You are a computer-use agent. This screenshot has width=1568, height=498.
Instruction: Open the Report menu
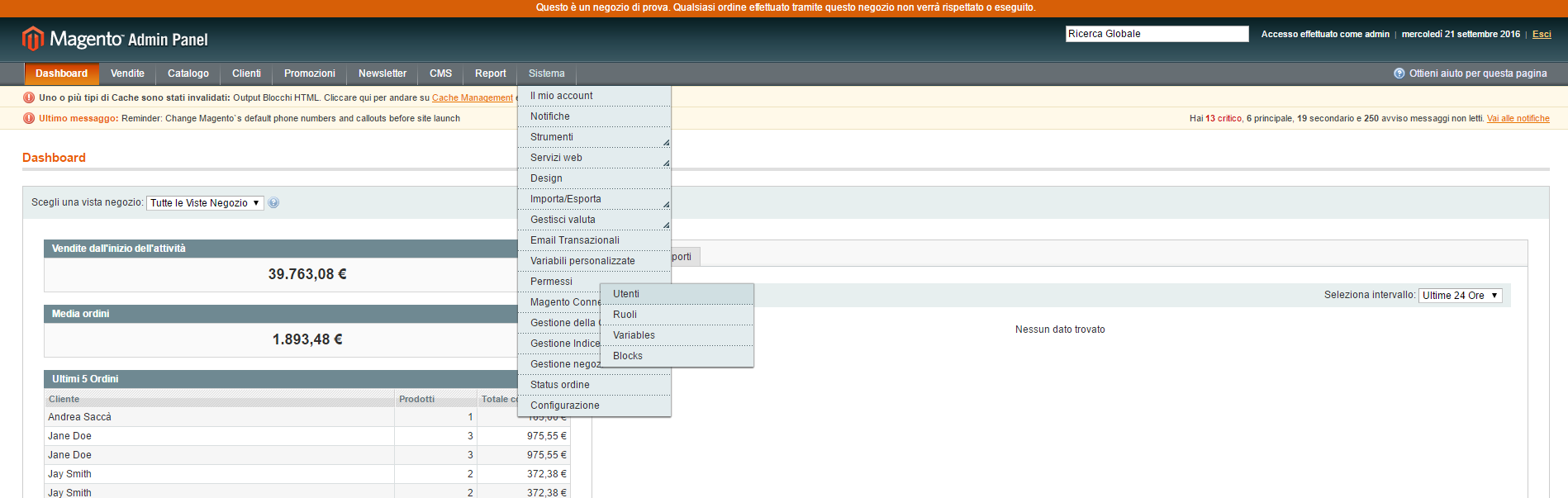[491, 74]
